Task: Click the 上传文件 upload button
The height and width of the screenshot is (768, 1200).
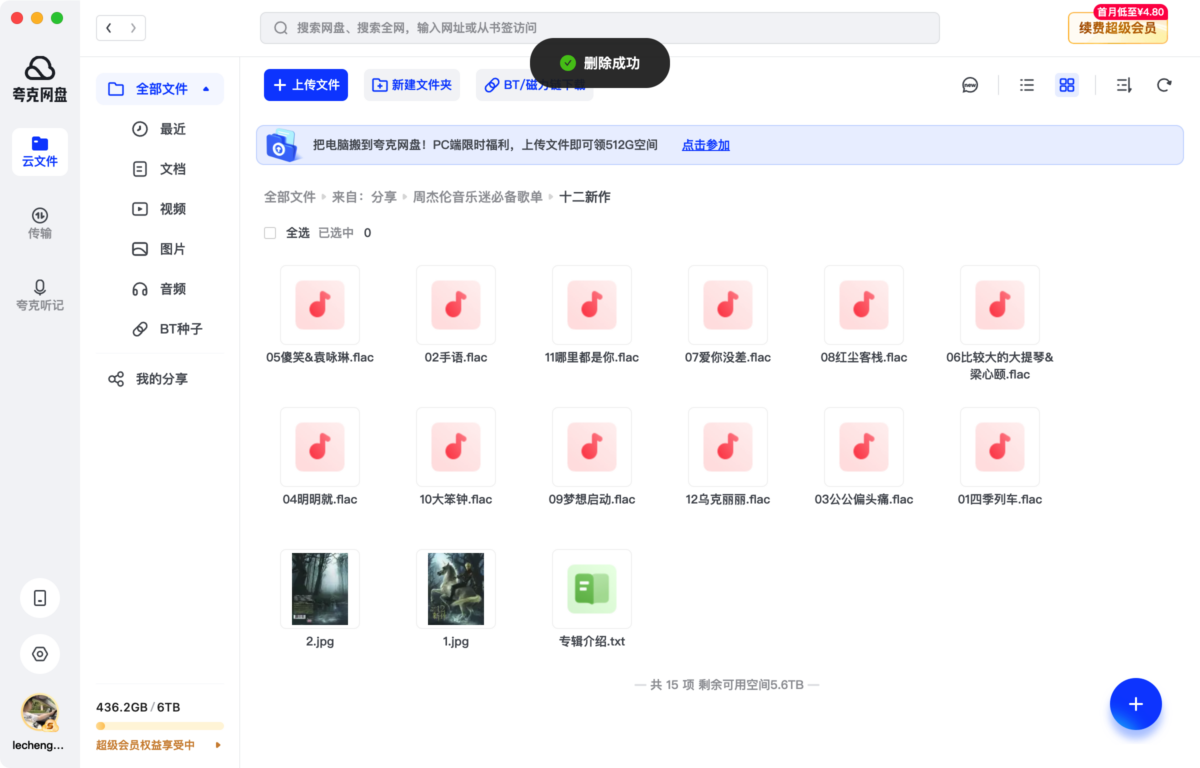Action: coord(306,85)
